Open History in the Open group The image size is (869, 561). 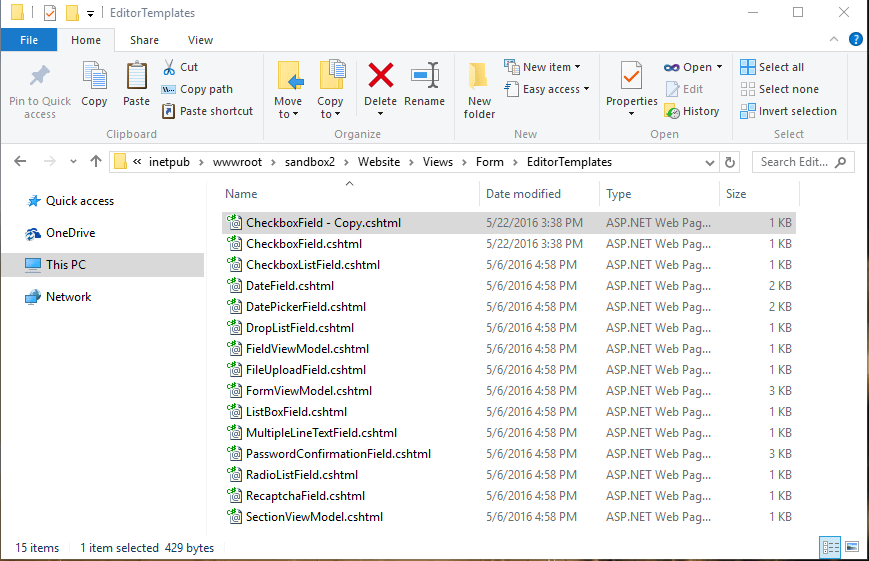point(692,111)
